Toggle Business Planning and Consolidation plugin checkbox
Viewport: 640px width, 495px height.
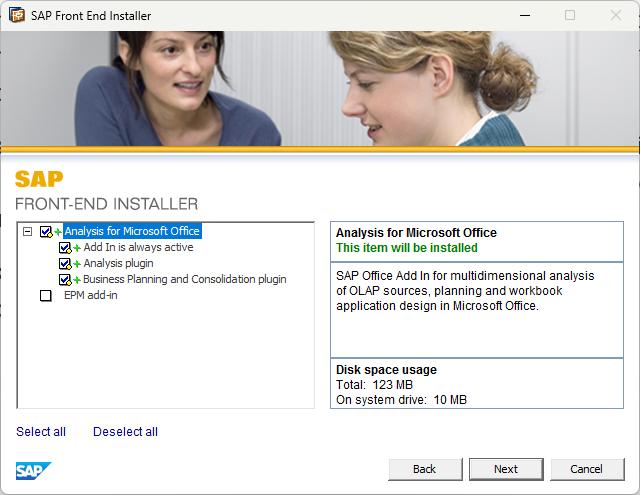64,280
